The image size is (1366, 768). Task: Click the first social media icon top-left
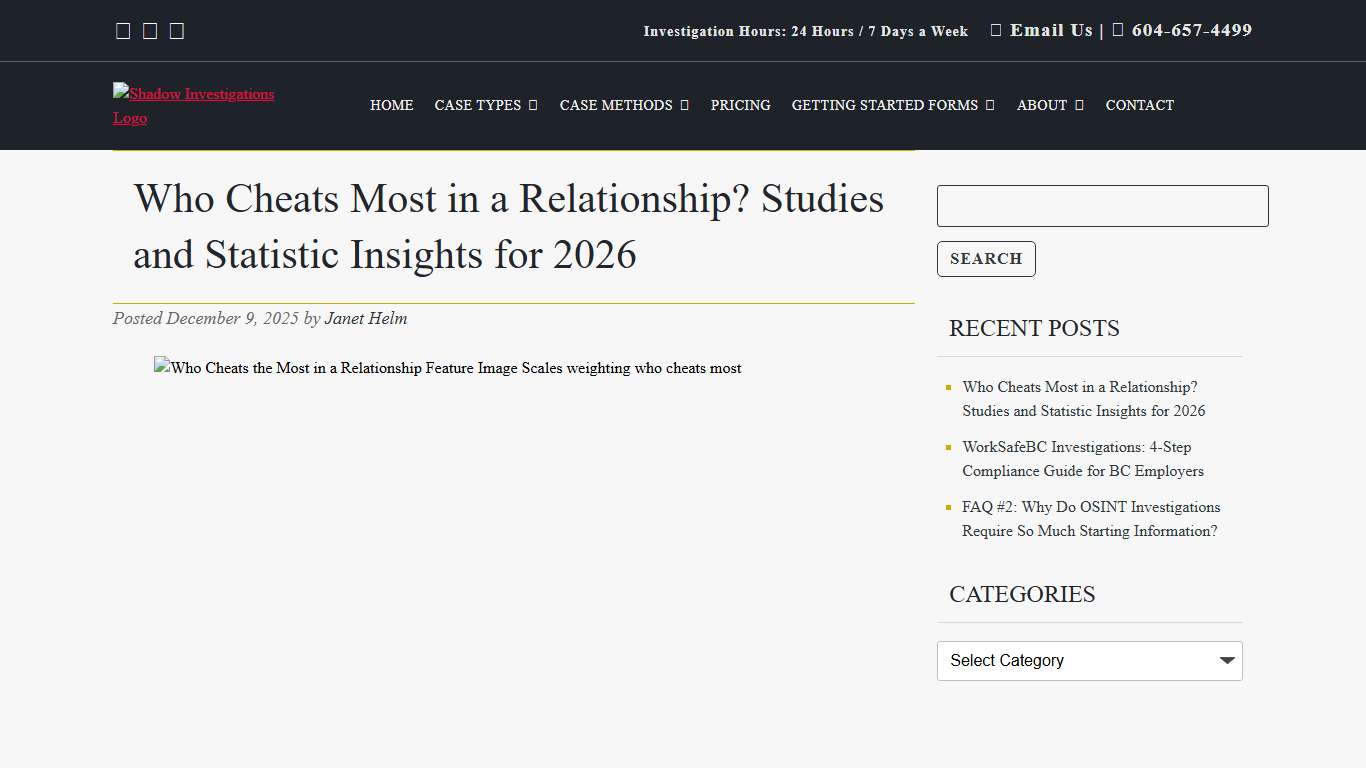[x=123, y=30]
